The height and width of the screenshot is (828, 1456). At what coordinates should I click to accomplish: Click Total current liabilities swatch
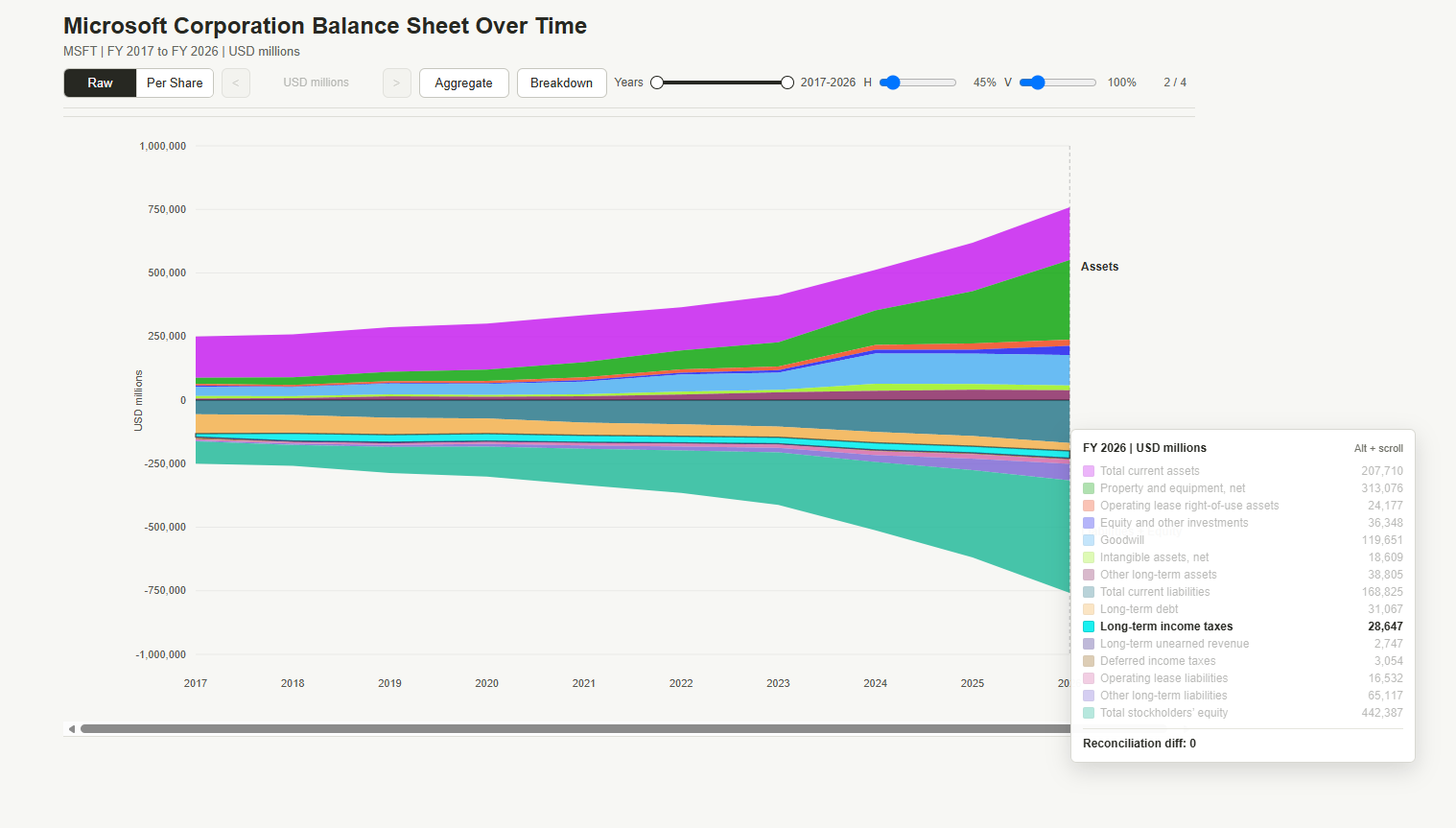pyautogui.click(x=1089, y=592)
